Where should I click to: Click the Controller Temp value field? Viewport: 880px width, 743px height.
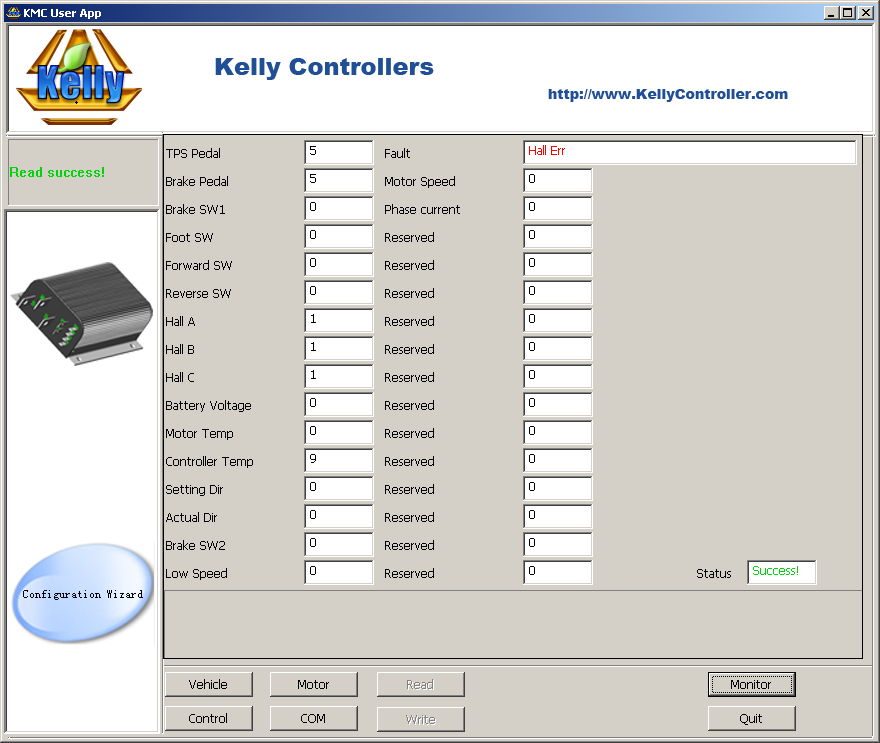[339, 460]
